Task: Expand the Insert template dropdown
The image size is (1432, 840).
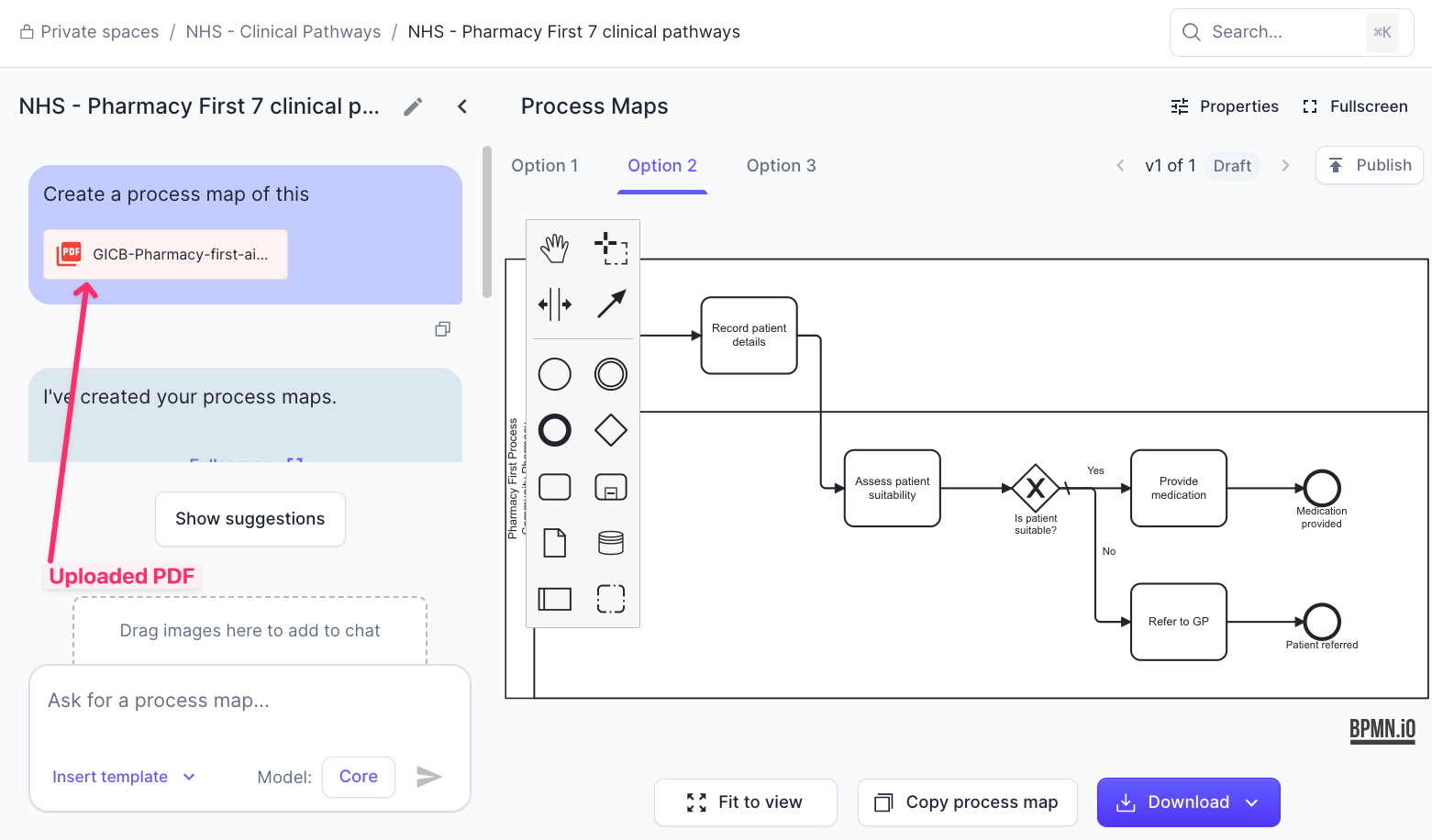Action: 124,777
